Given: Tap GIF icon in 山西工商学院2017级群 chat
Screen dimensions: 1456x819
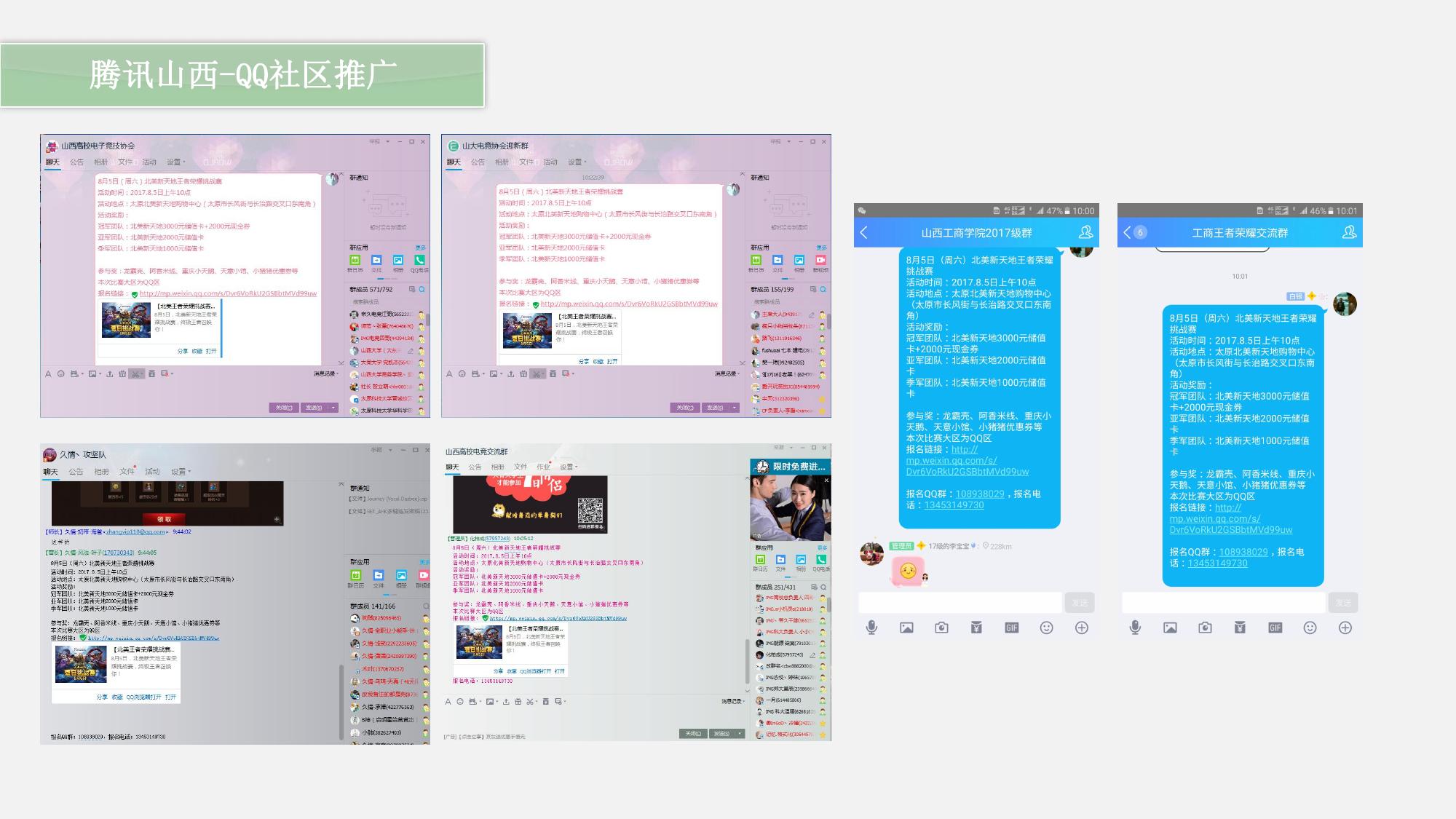Looking at the screenshot, I should pyautogui.click(x=1011, y=628).
